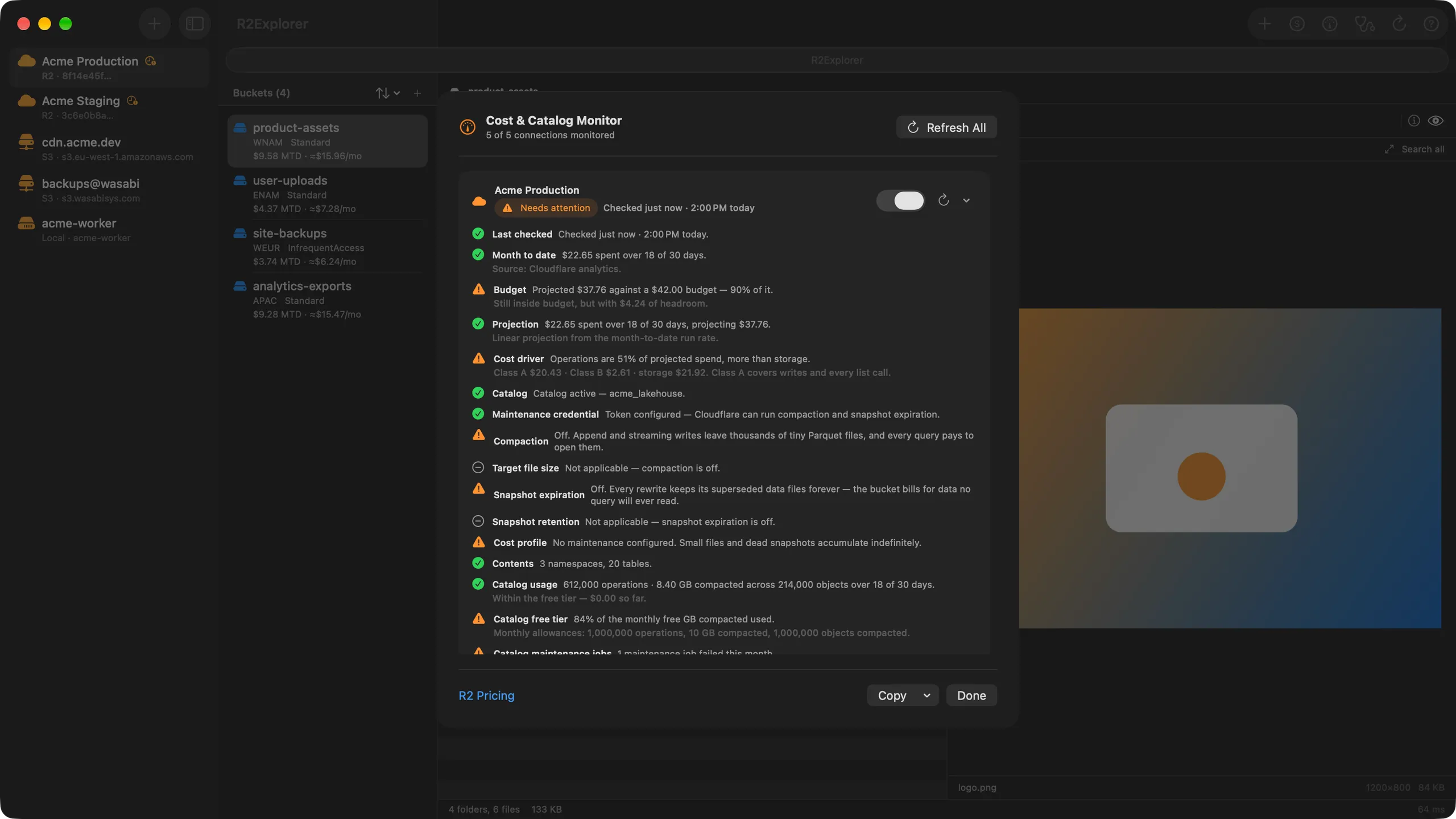The width and height of the screenshot is (1456, 819).
Task: Select the user-uploads bucket
Action: click(327, 194)
